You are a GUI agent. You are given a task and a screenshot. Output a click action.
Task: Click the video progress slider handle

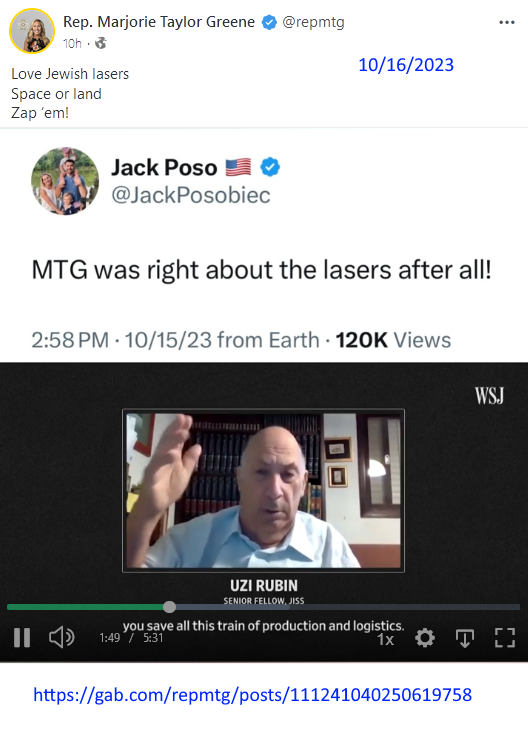coord(169,607)
